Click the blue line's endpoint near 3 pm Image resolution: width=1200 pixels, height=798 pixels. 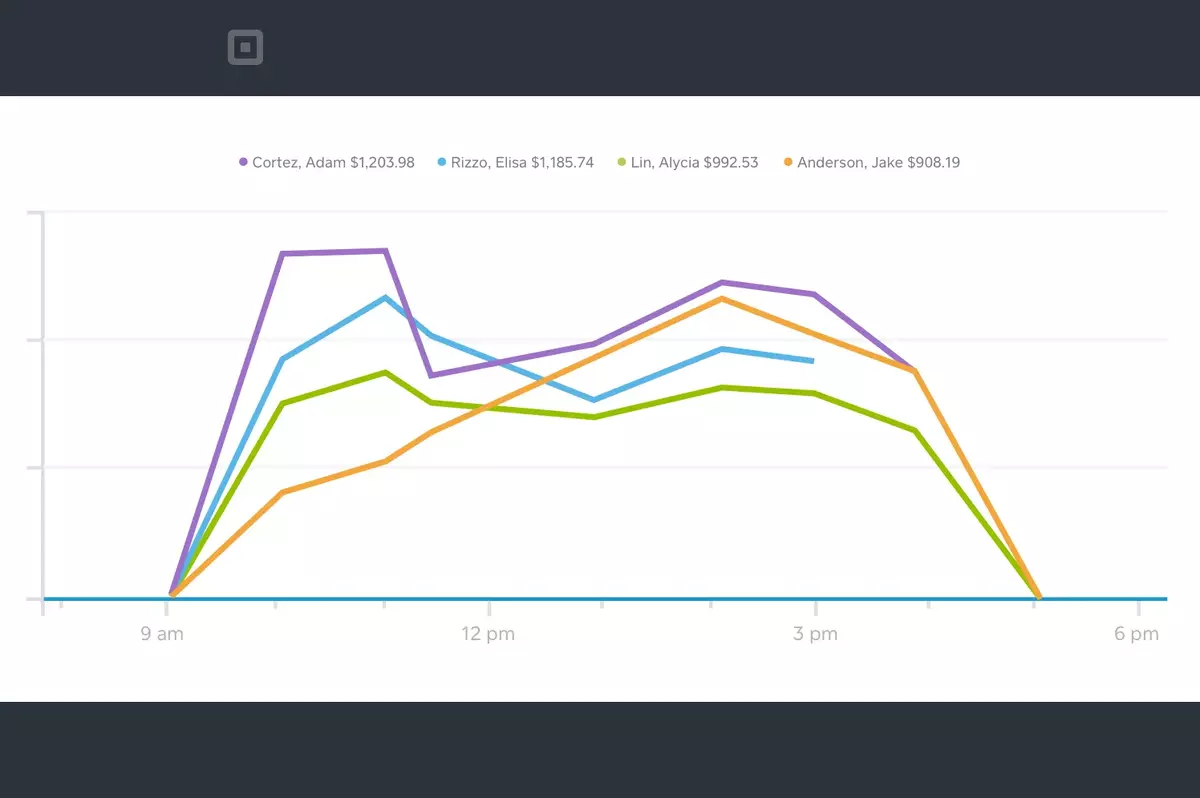click(x=811, y=361)
